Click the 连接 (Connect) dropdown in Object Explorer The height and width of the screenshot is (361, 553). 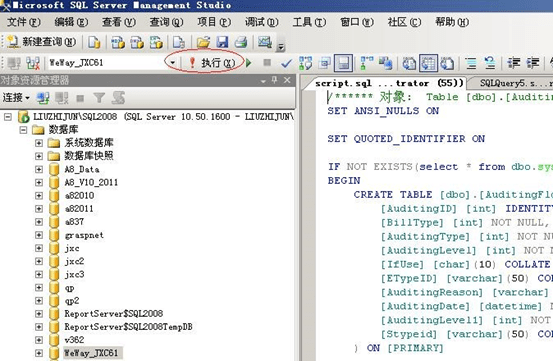(16, 98)
